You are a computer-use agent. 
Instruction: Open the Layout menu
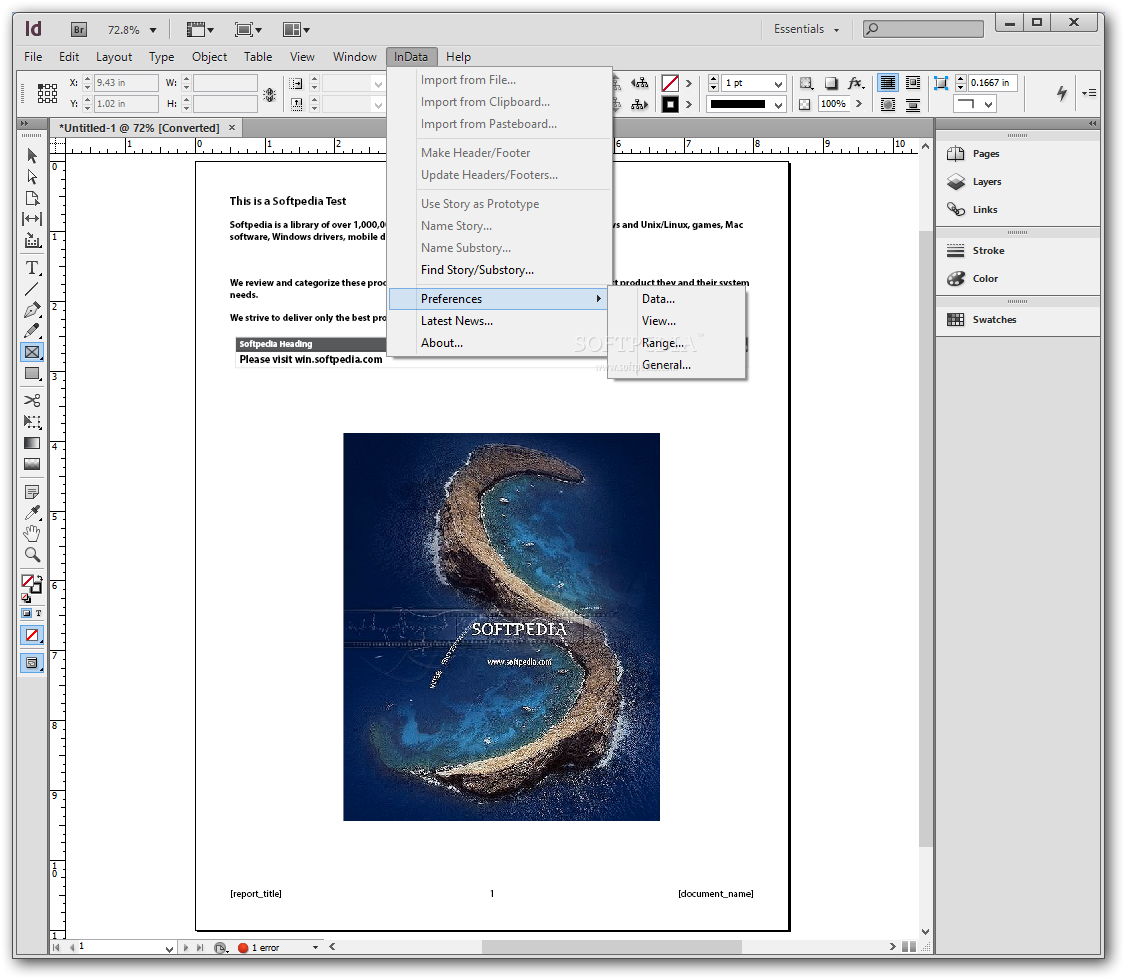114,57
